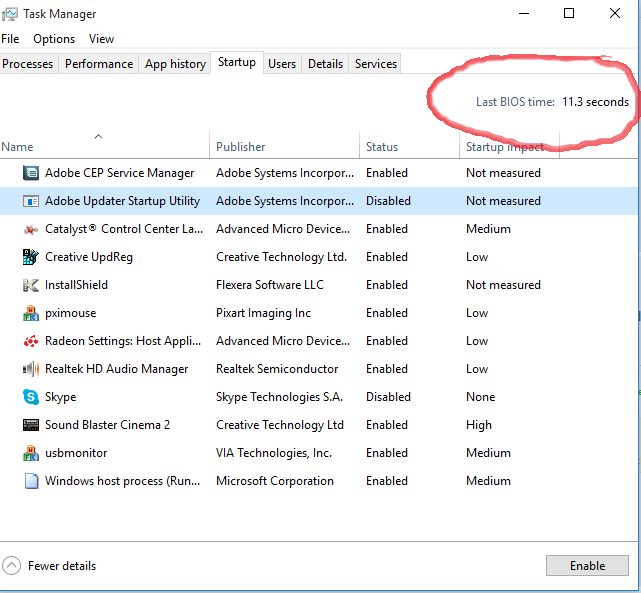Click the Enable button
The height and width of the screenshot is (593, 641).
[x=587, y=566]
